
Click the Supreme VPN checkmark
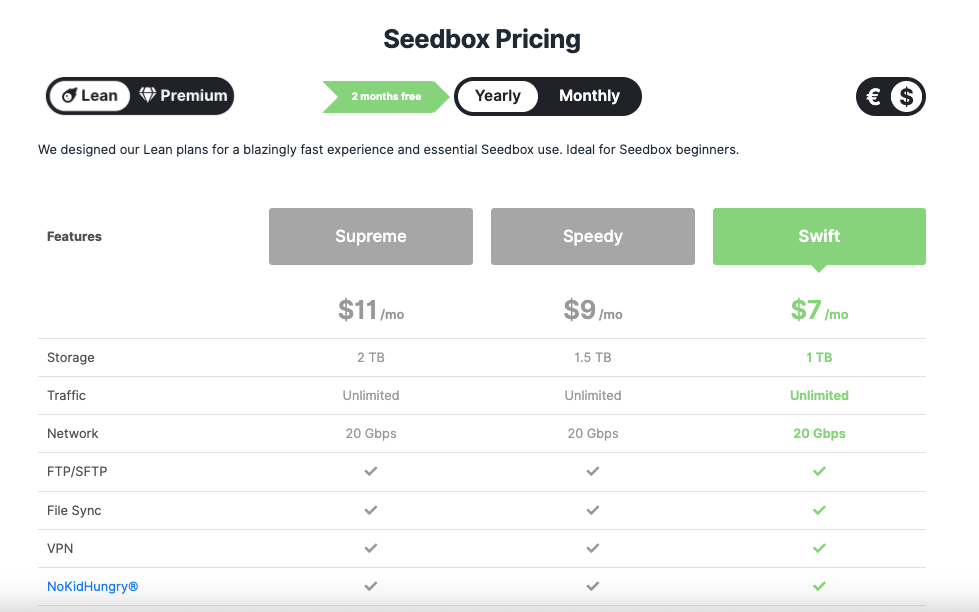pos(371,548)
